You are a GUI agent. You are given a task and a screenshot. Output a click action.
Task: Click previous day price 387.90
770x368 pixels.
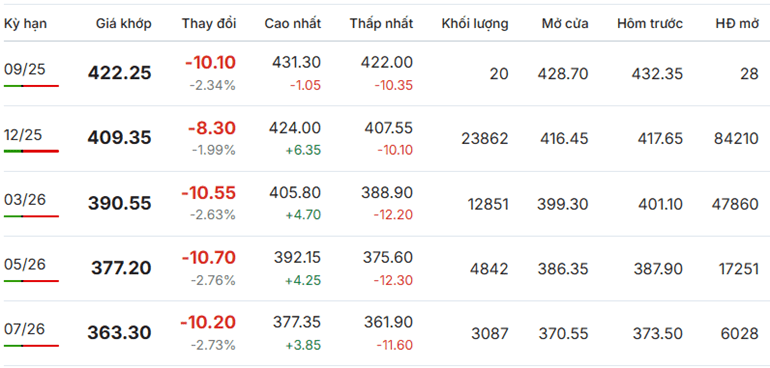[x=658, y=269]
